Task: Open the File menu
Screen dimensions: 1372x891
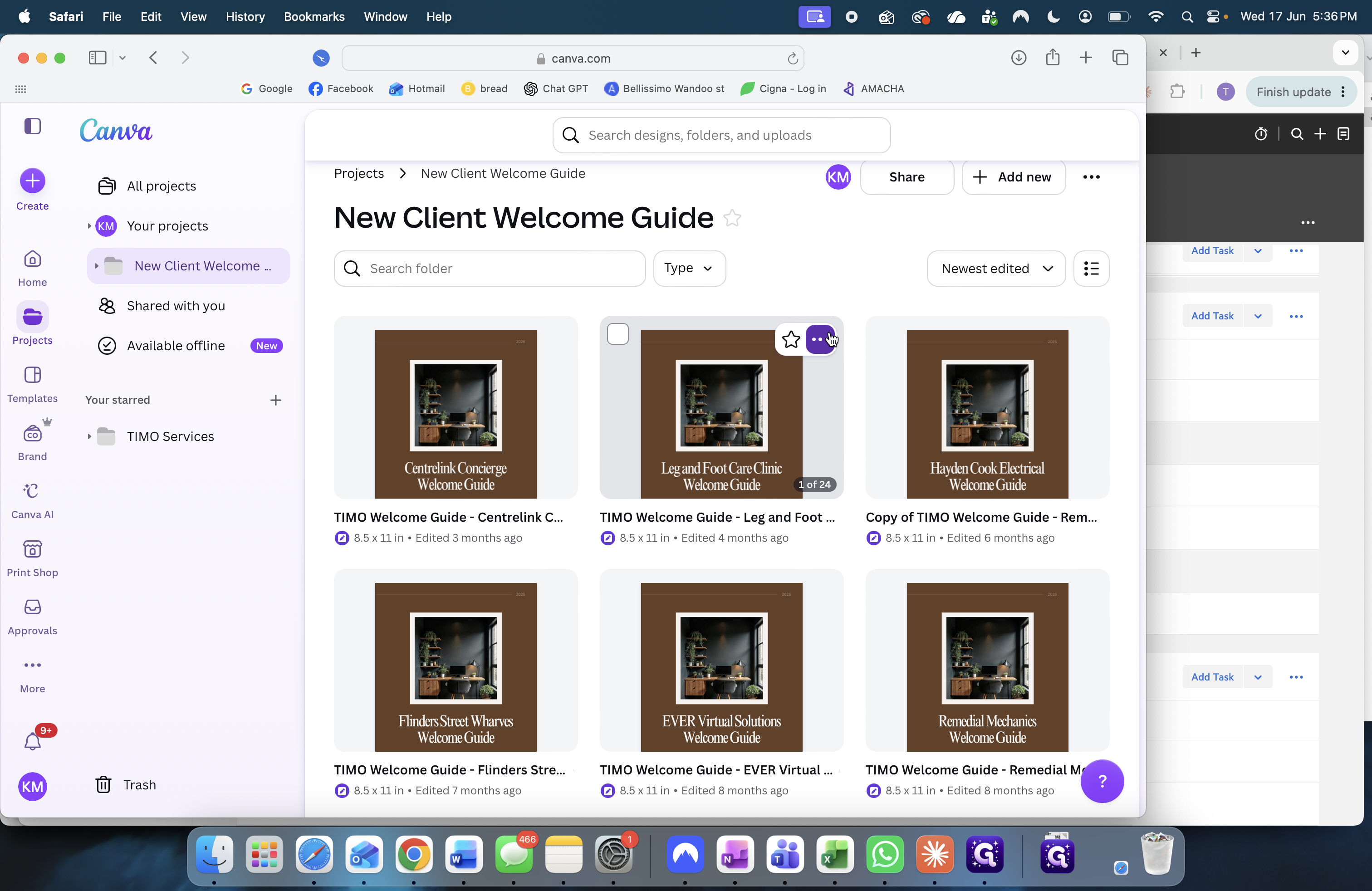Action: click(x=111, y=17)
